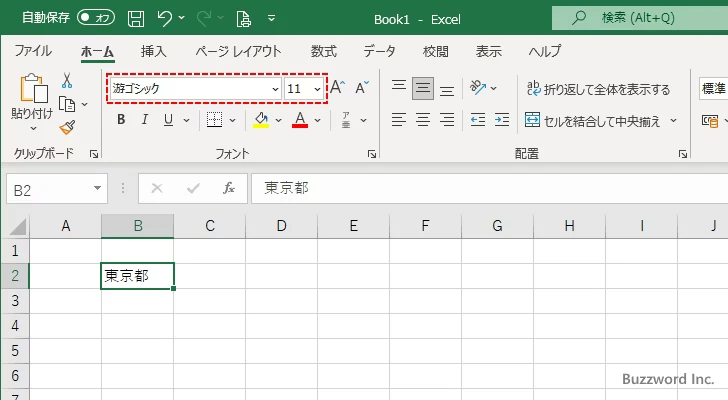The width and height of the screenshot is (728, 400).
Task: Increase font size with larger A
Action: (x=338, y=87)
